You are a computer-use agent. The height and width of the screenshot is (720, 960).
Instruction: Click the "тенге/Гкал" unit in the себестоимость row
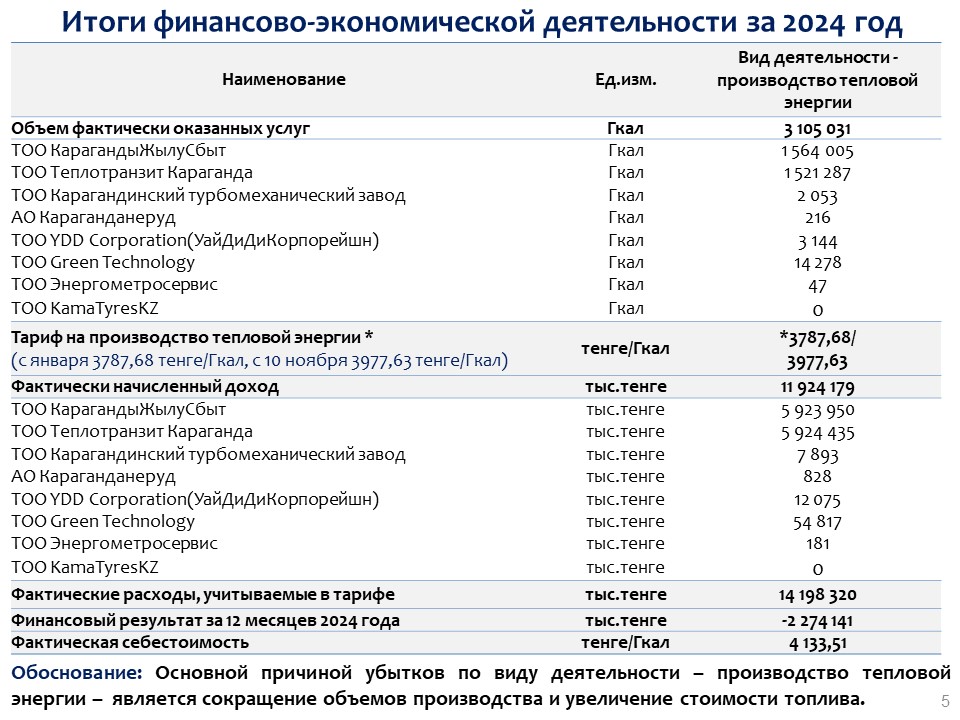pyautogui.click(x=625, y=642)
